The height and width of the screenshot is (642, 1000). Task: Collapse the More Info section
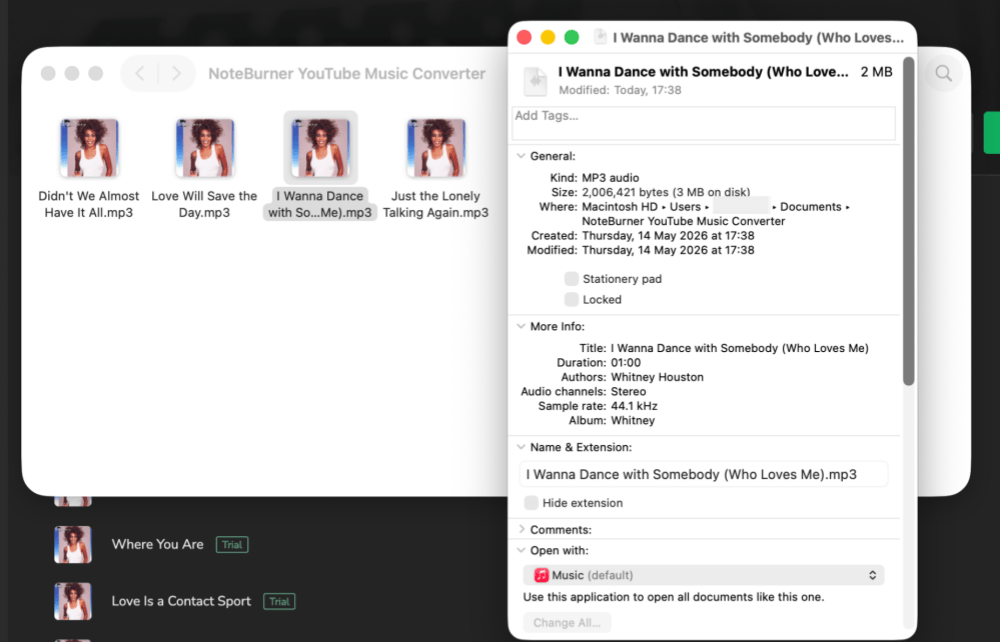coord(521,326)
